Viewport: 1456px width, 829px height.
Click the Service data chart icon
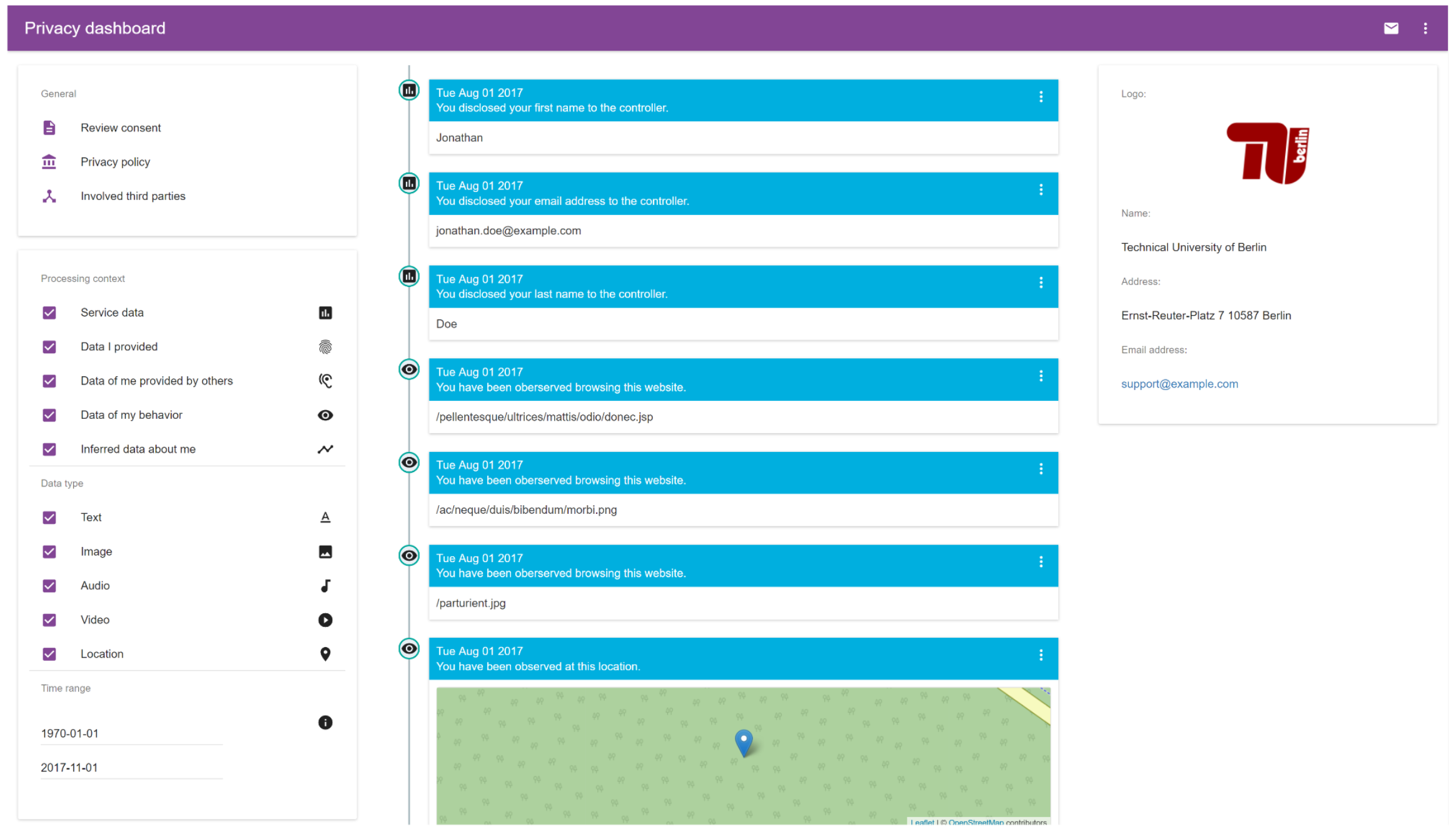pyautogui.click(x=325, y=313)
